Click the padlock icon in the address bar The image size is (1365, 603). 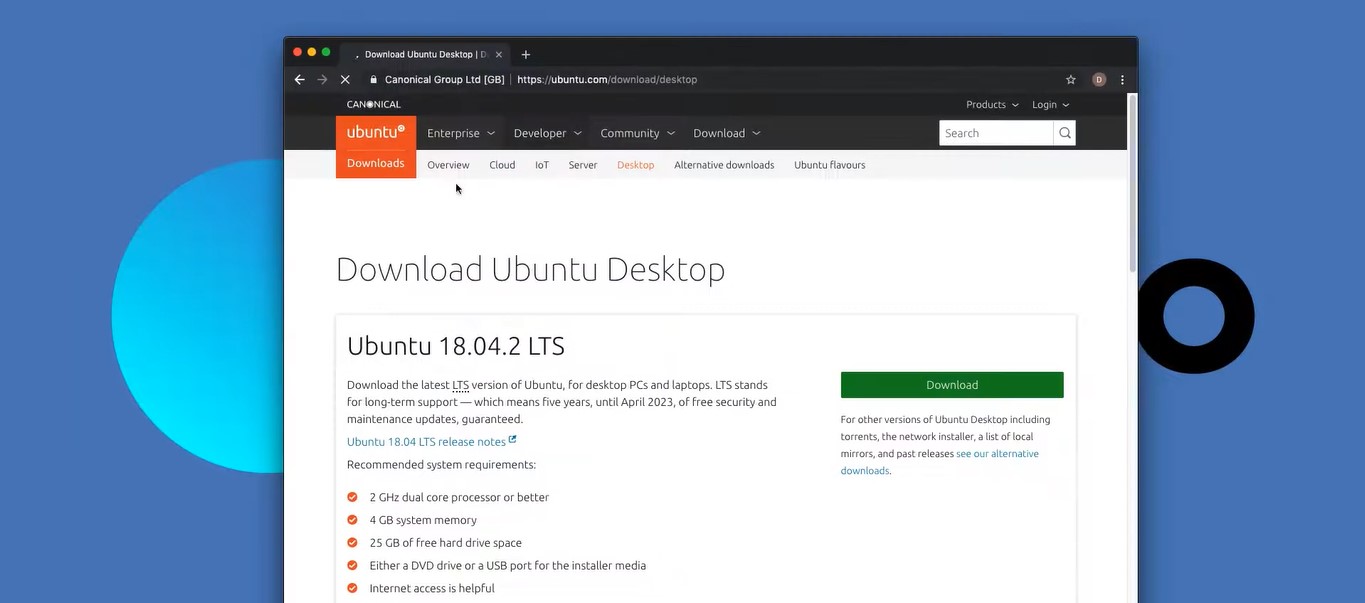[373, 79]
